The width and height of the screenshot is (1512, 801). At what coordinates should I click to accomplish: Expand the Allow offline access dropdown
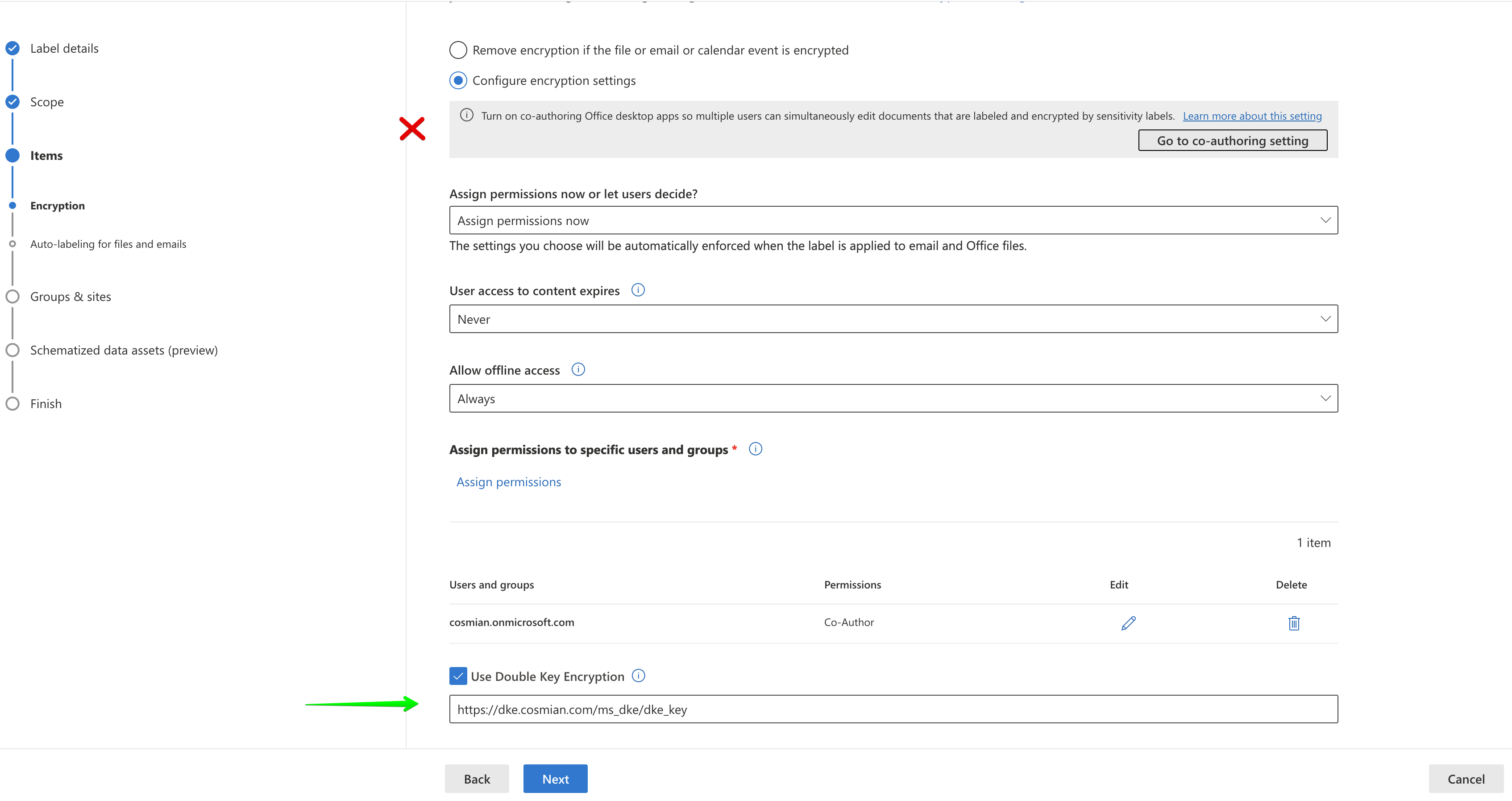pyautogui.click(x=1326, y=398)
